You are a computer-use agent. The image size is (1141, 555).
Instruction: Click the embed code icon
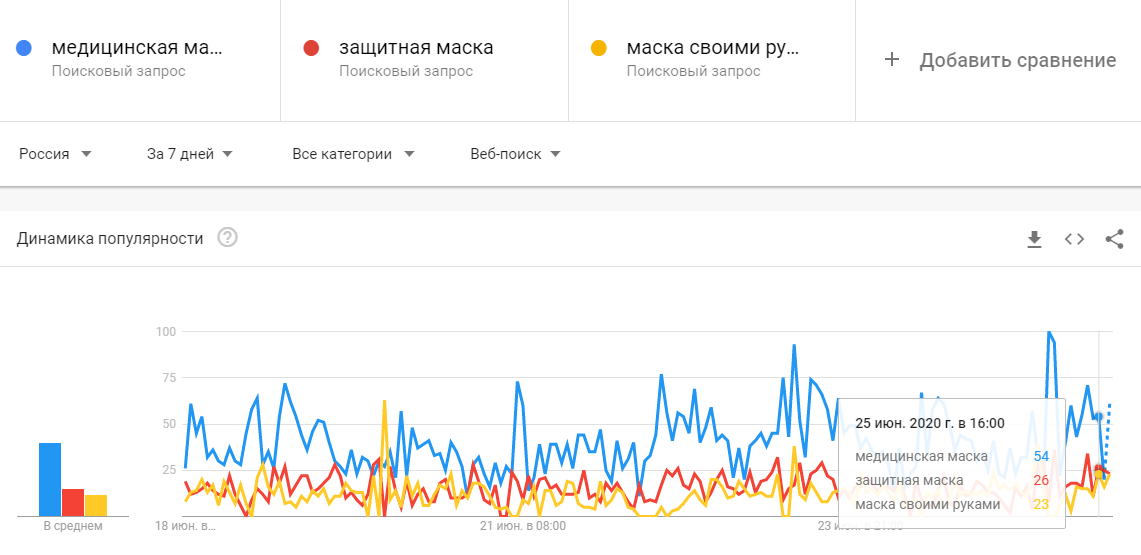[x=1074, y=239]
